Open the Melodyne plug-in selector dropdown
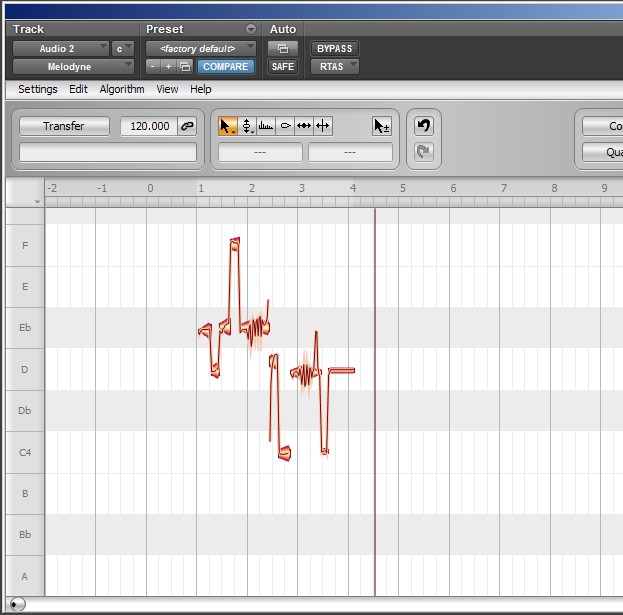 coord(73,67)
